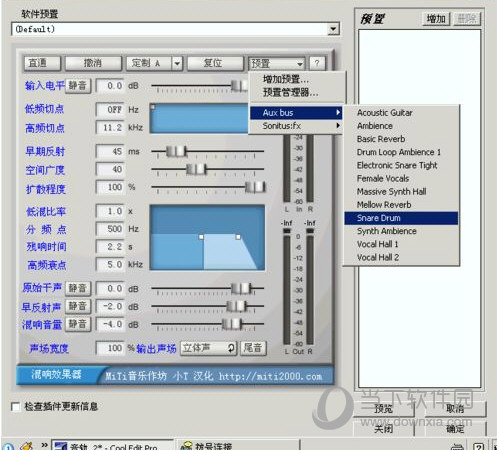Click the 关闭 close button
Screen dimensions: 497x451
pyautogui.click(x=384, y=429)
